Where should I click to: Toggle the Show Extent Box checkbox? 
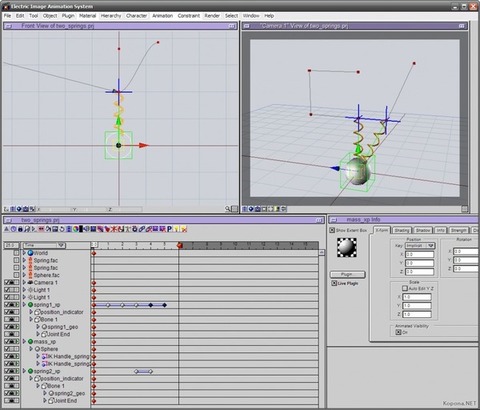(x=332, y=230)
